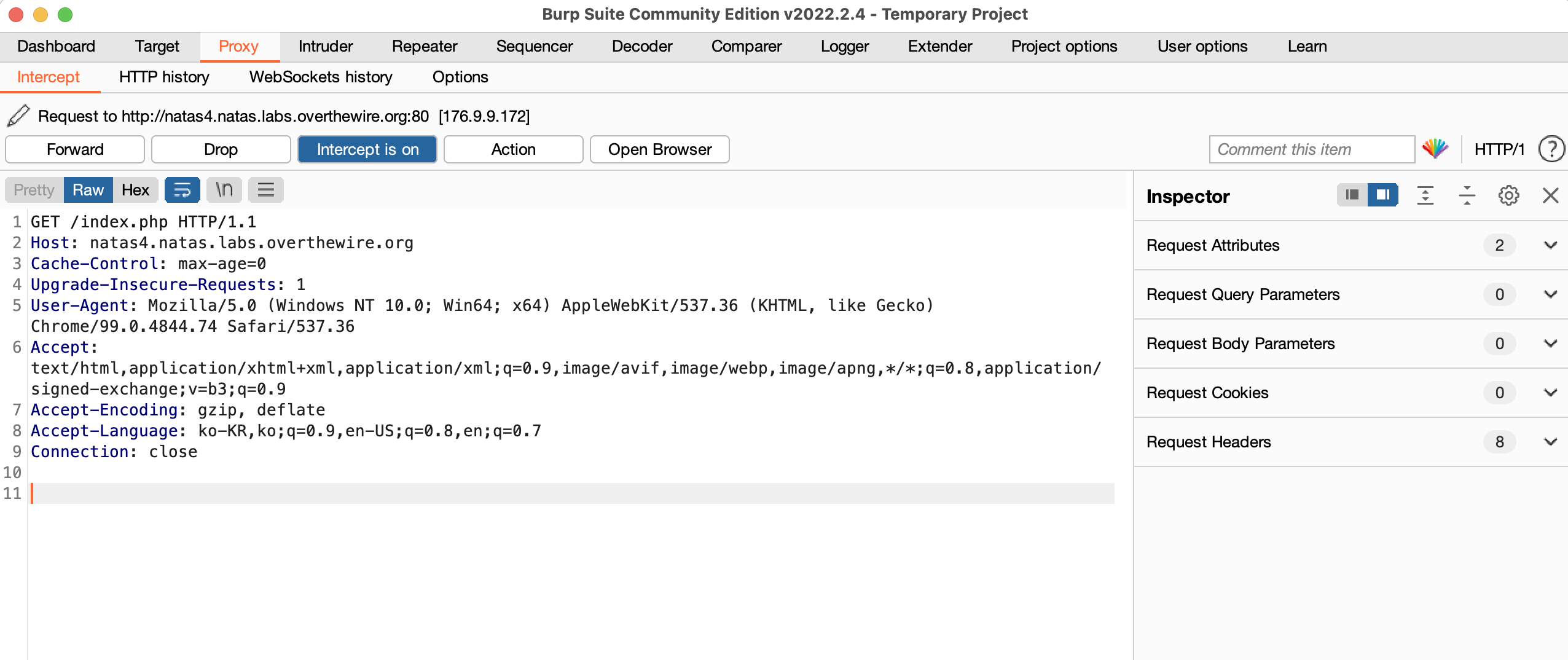Switch editor view to Hex
The height and width of the screenshot is (660, 1568).
pyautogui.click(x=135, y=190)
